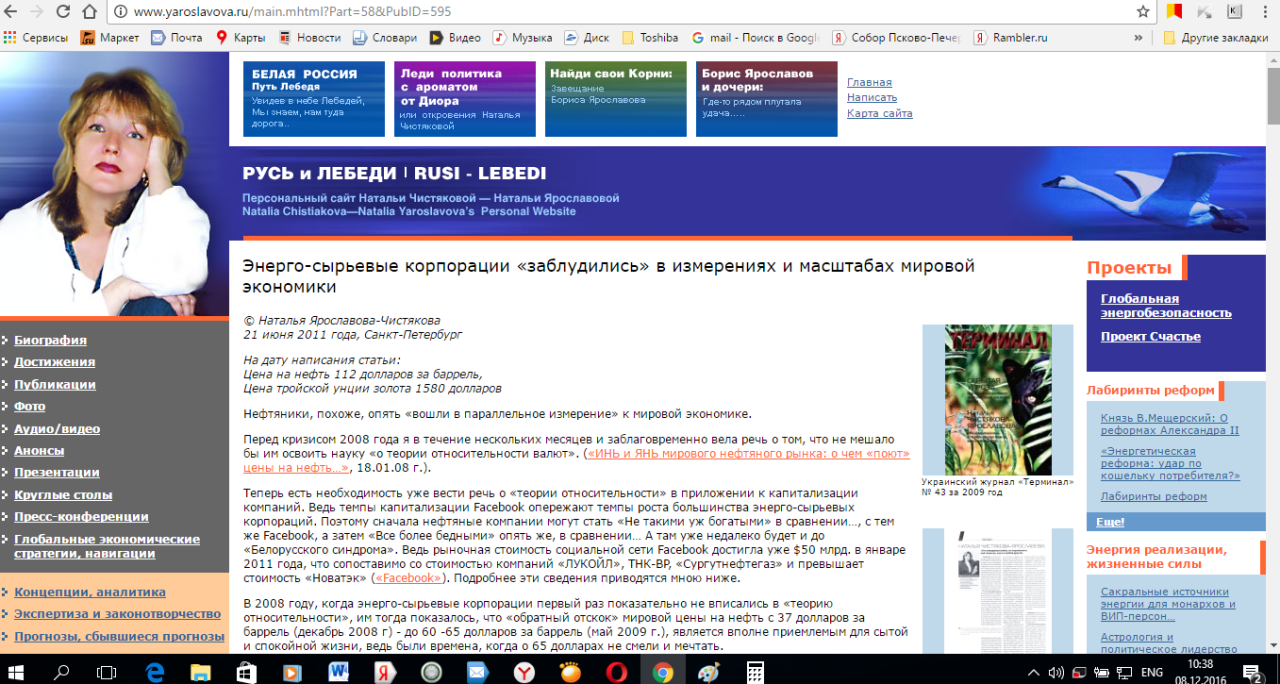Open the Аудио/видео menu item

click(x=57, y=428)
